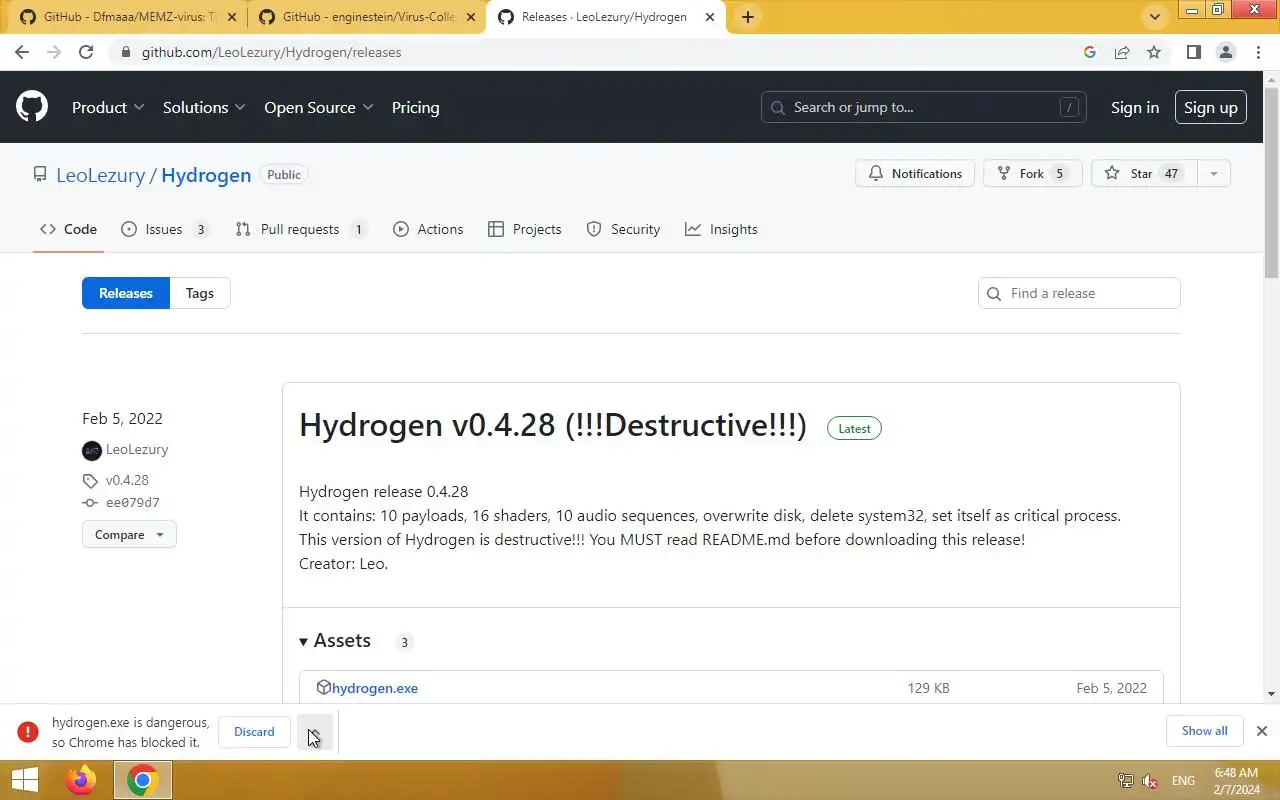Close the downloads bar

(1262, 731)
